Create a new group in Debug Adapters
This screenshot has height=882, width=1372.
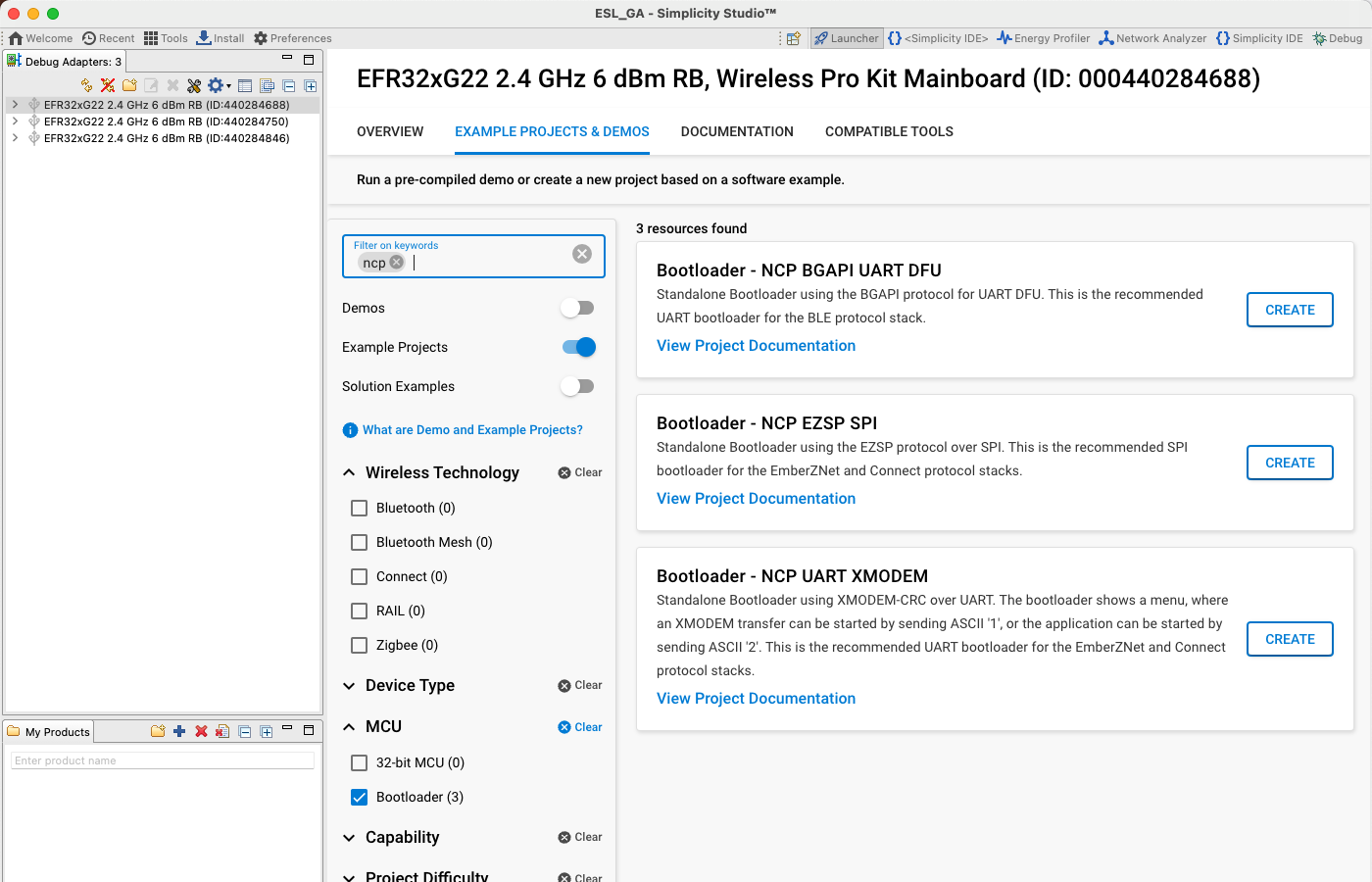point(129,85)
